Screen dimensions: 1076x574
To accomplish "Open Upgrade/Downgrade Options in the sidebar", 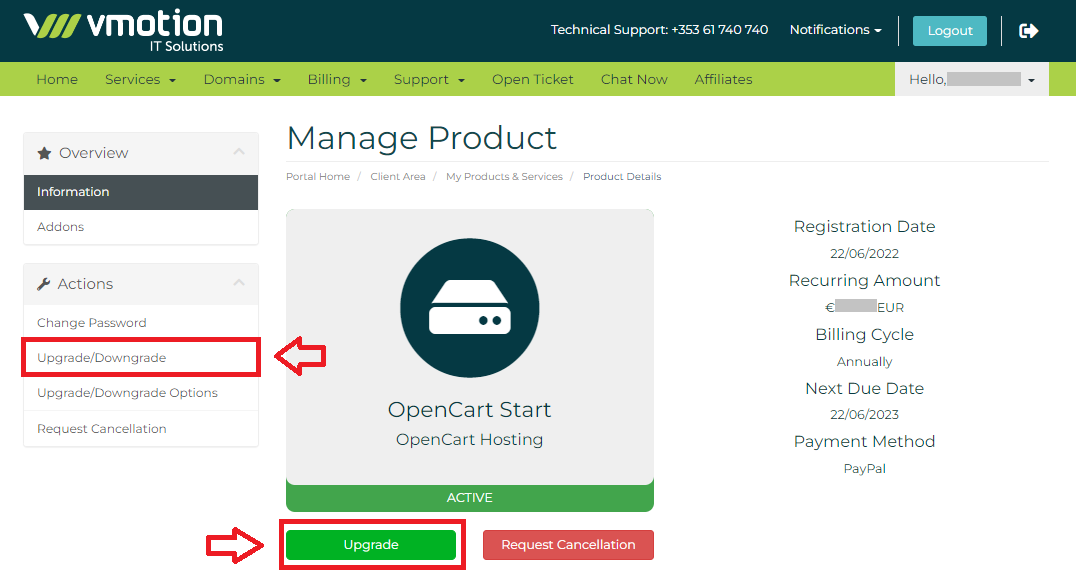I will 141,393.
